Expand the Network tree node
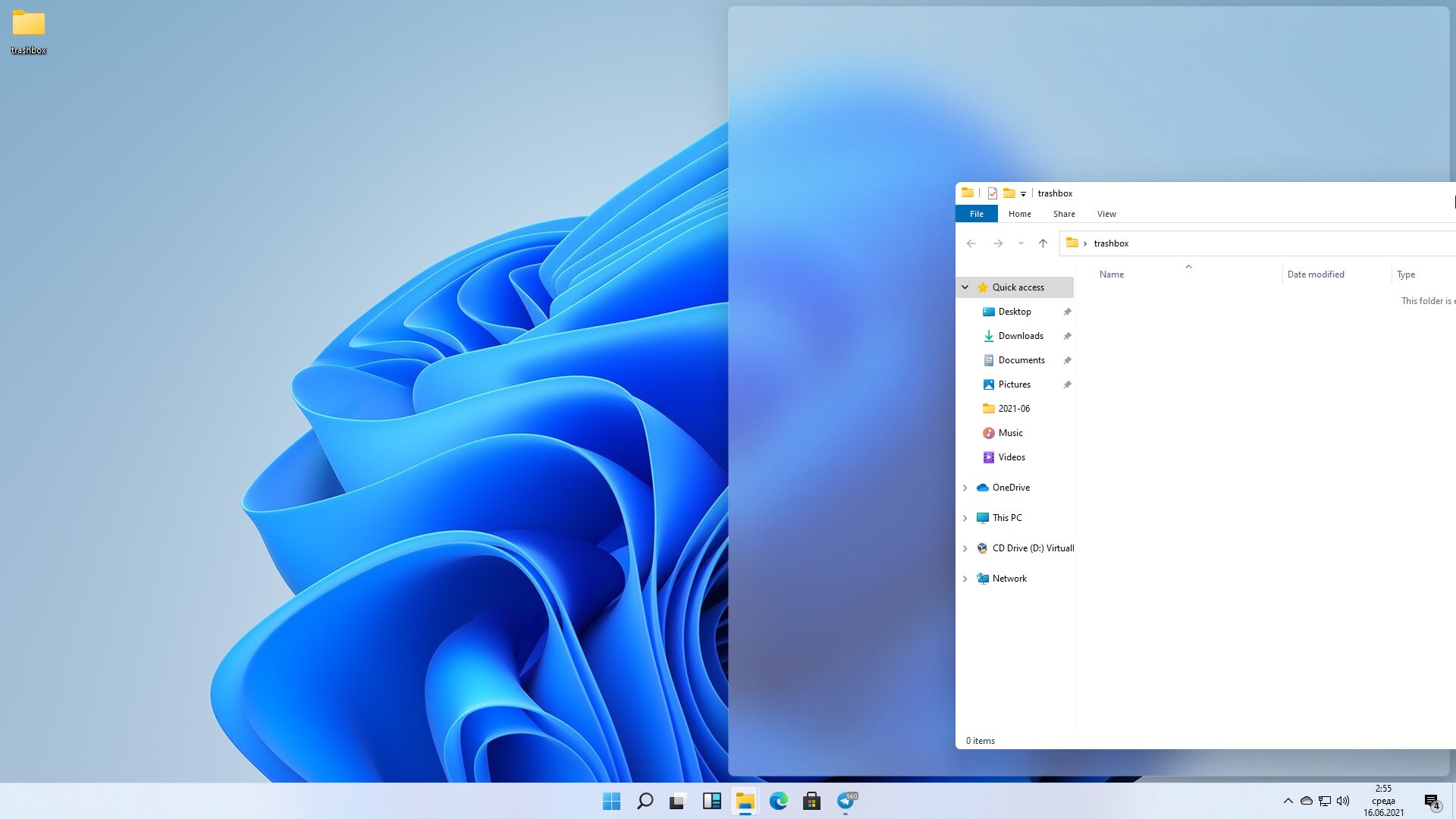This screenshot has width=1456, height=819. [x=965, y=579]
